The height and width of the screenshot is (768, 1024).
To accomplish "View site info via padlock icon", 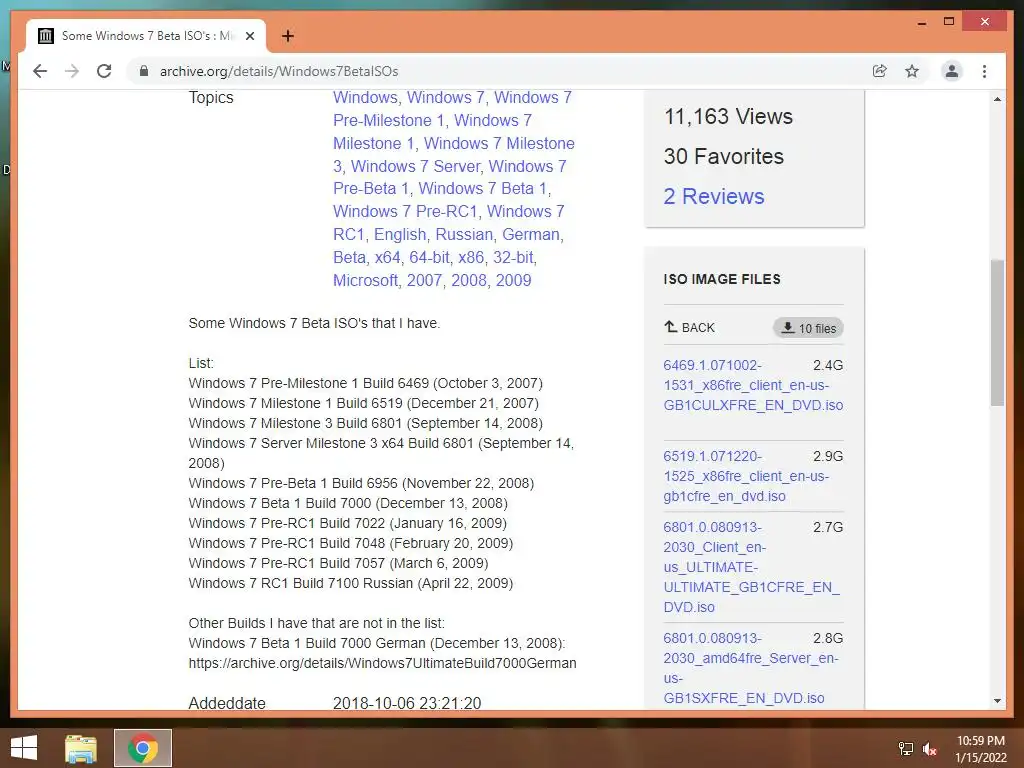I will [x=144, y=71].
